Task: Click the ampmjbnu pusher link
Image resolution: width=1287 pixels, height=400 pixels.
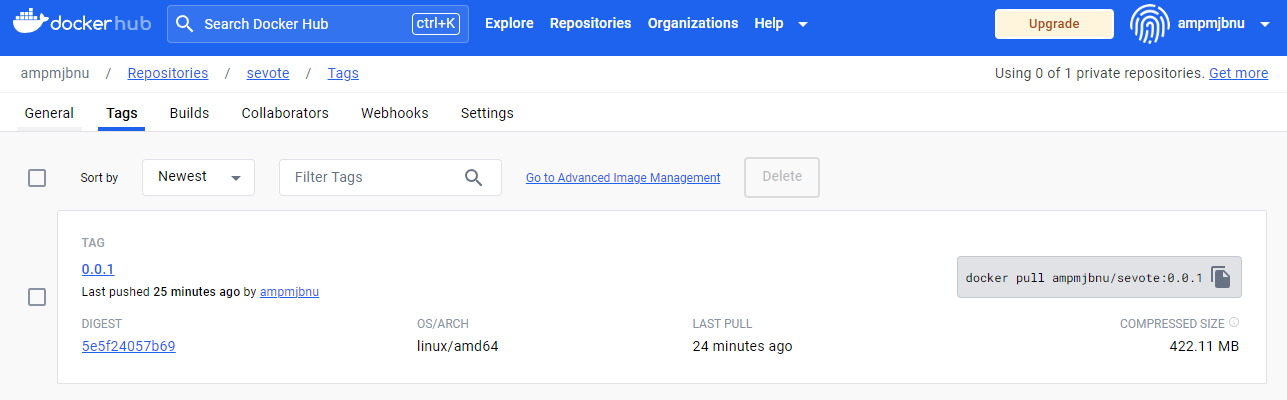Action: tap(289, 292)
